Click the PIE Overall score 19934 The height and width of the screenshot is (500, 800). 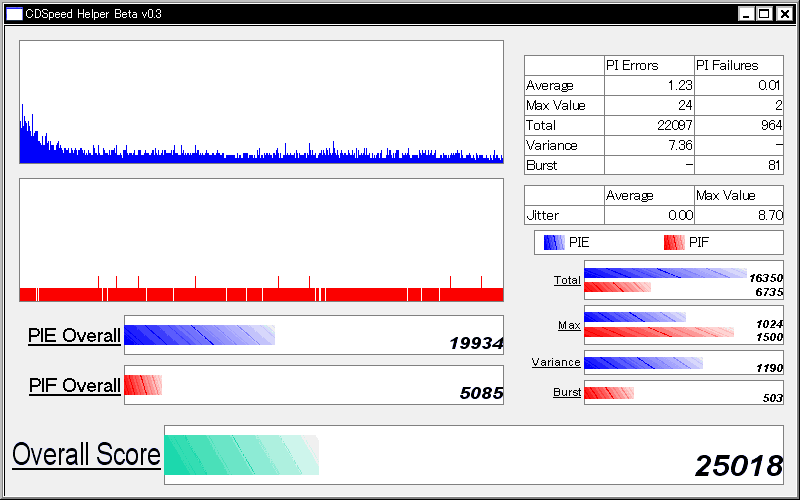477,343
